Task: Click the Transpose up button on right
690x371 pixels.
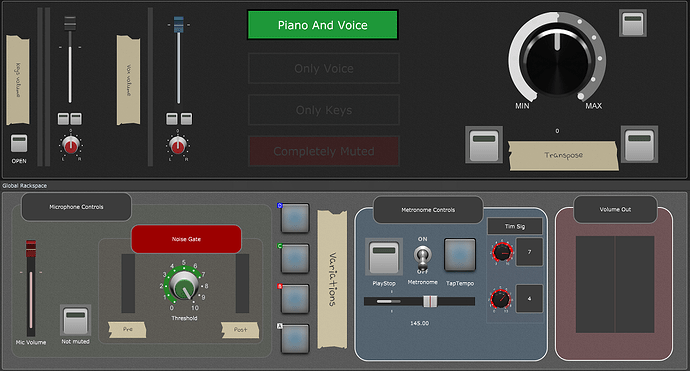Action: point(639,144)
